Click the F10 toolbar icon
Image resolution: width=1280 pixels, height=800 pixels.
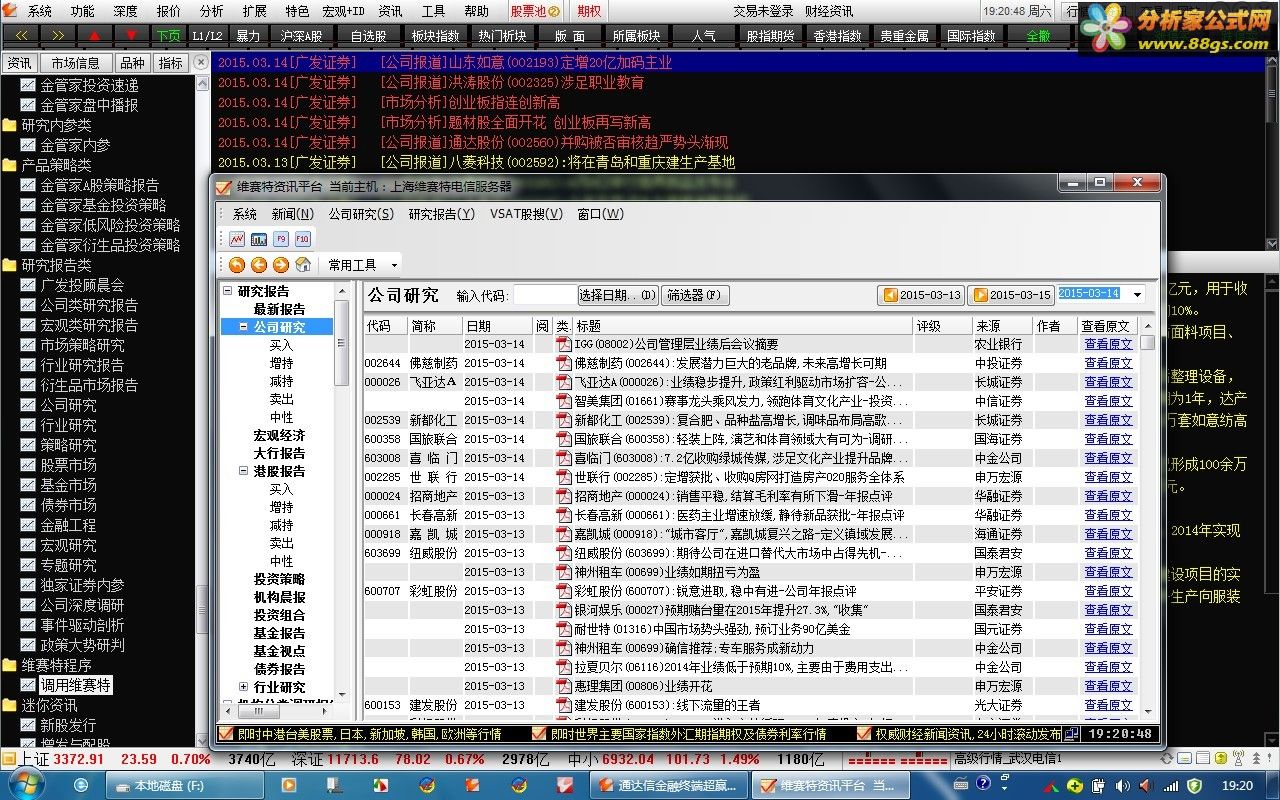tap(303, 239)
